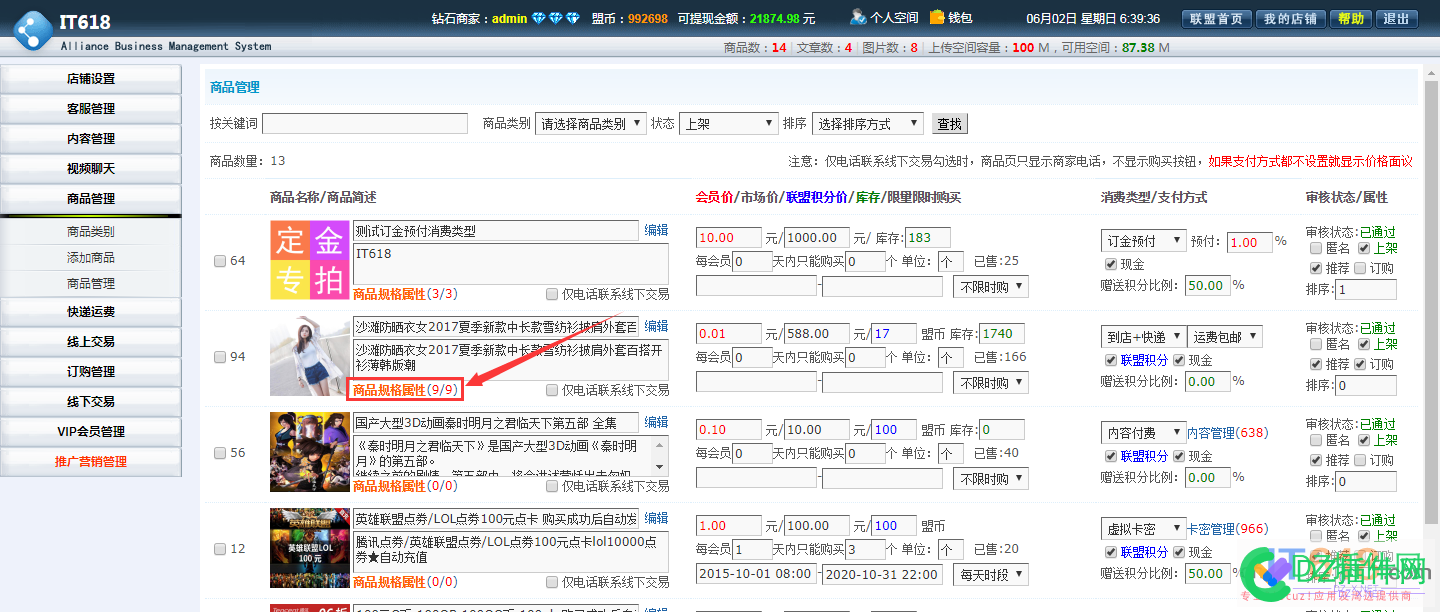Open product thumbnail for item 64

[309, 260]
